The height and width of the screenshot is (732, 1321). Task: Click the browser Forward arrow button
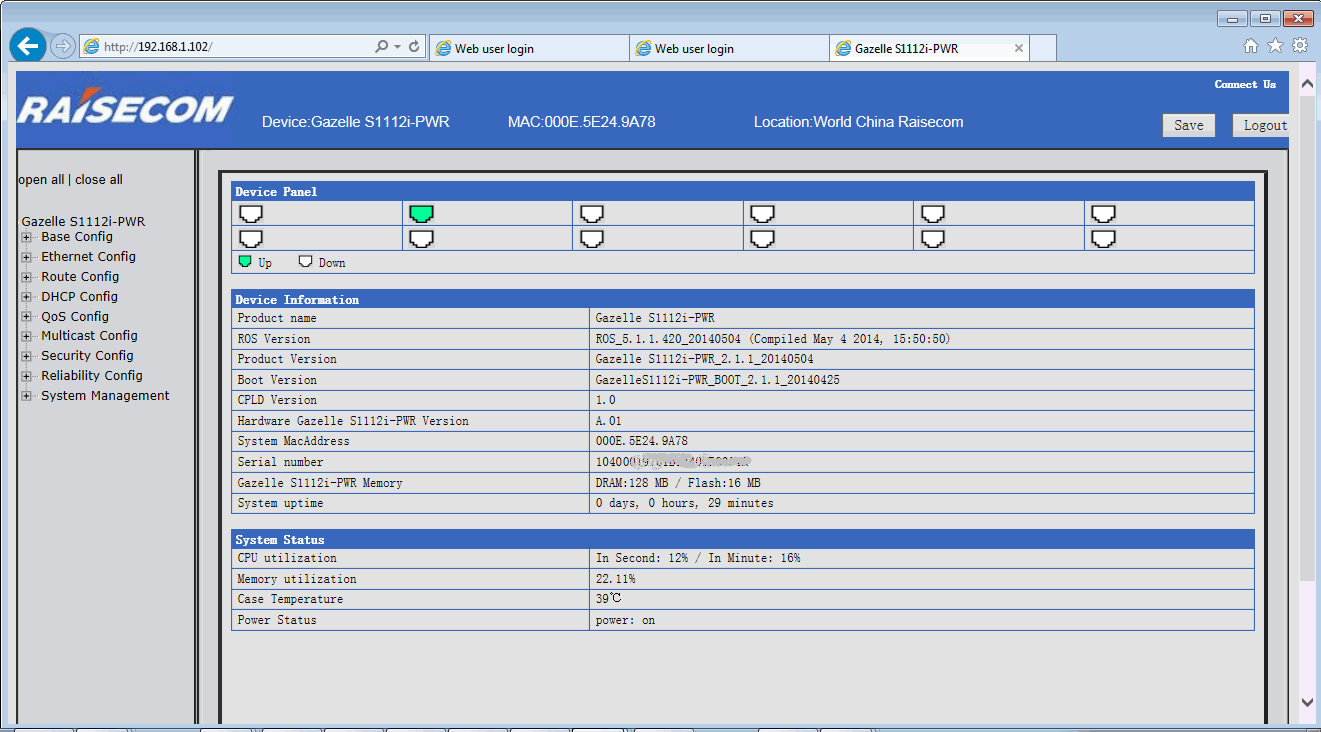coord(62,46)
